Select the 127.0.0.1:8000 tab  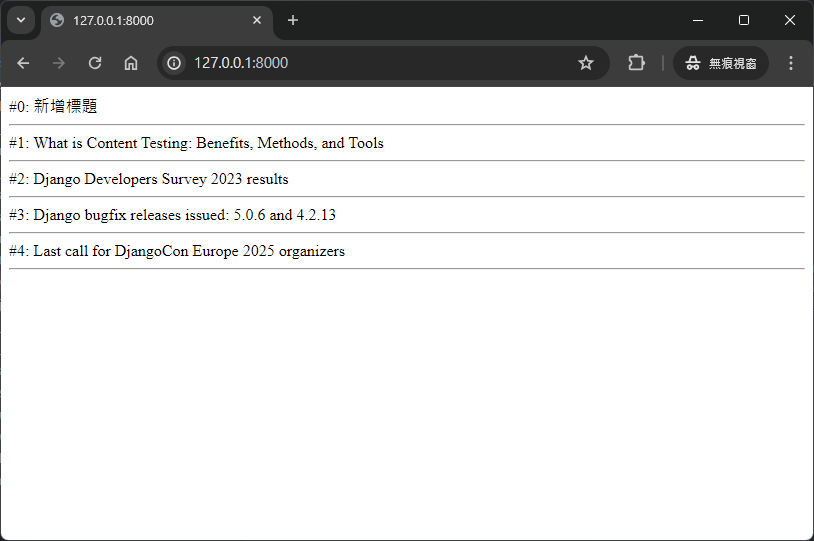[x=157, y=21]
